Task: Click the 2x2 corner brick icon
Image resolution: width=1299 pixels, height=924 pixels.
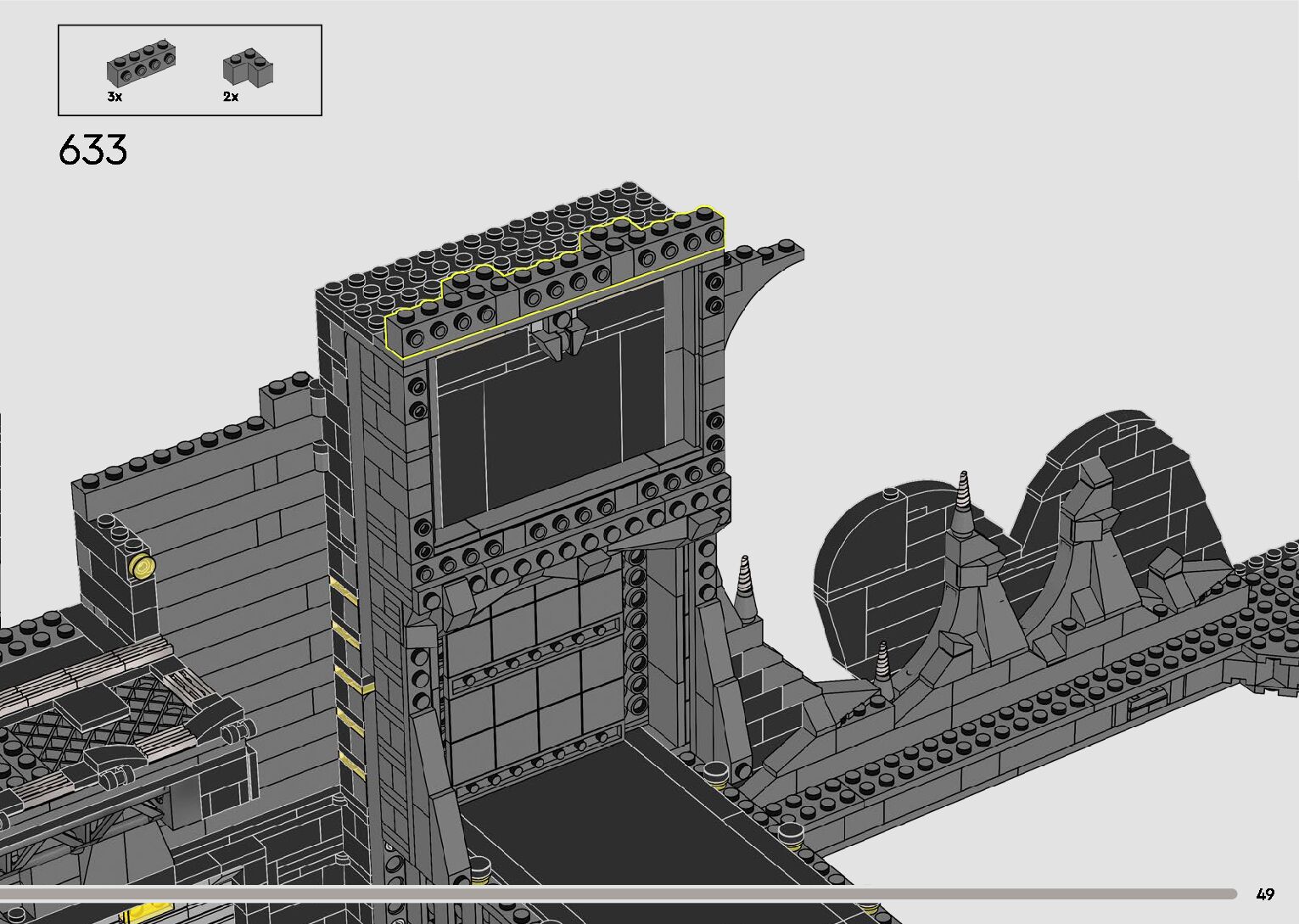Action: [248, 70]
